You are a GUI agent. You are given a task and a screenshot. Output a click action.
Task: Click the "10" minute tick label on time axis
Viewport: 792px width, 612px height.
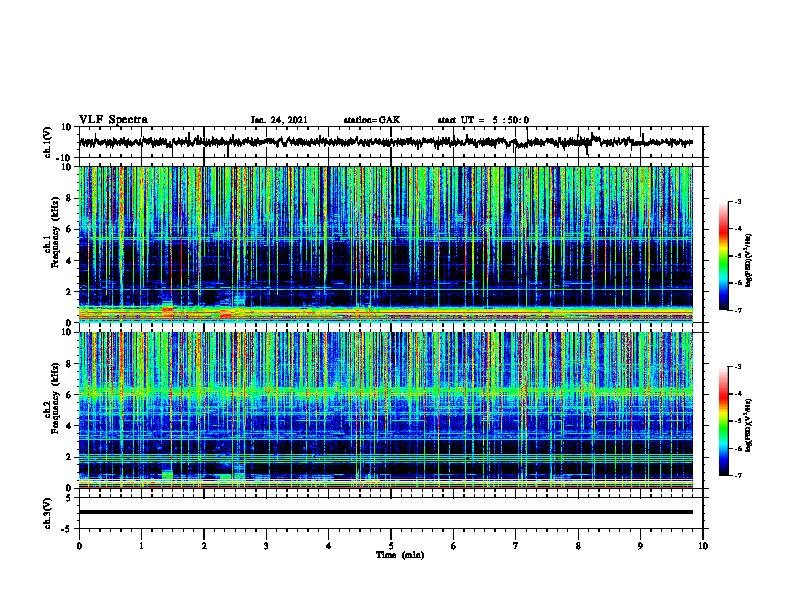pyautogui.click(x=703, y=546)
